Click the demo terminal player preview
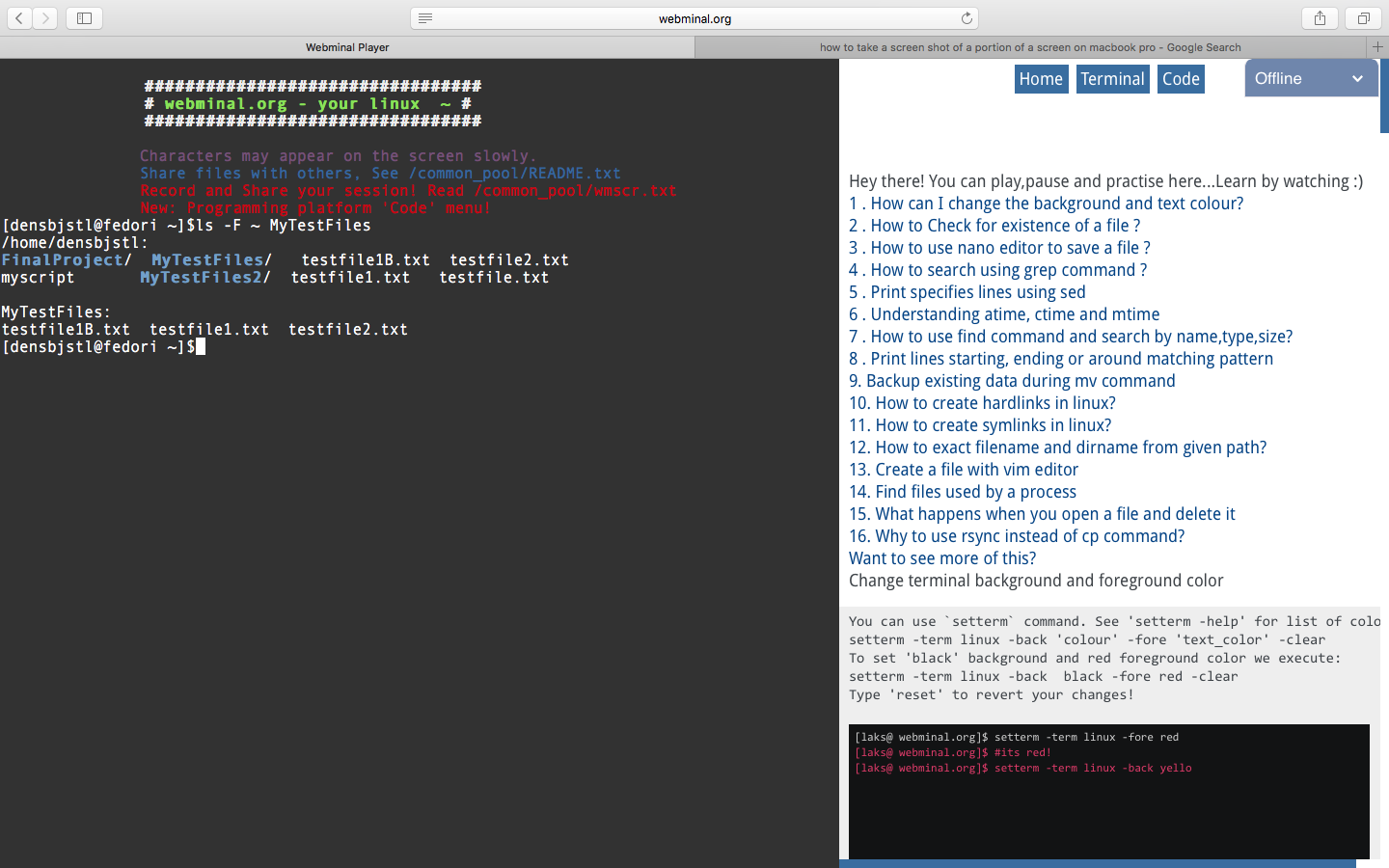This screenshot has height=868, width=1389. click(x=1109, y=792)
